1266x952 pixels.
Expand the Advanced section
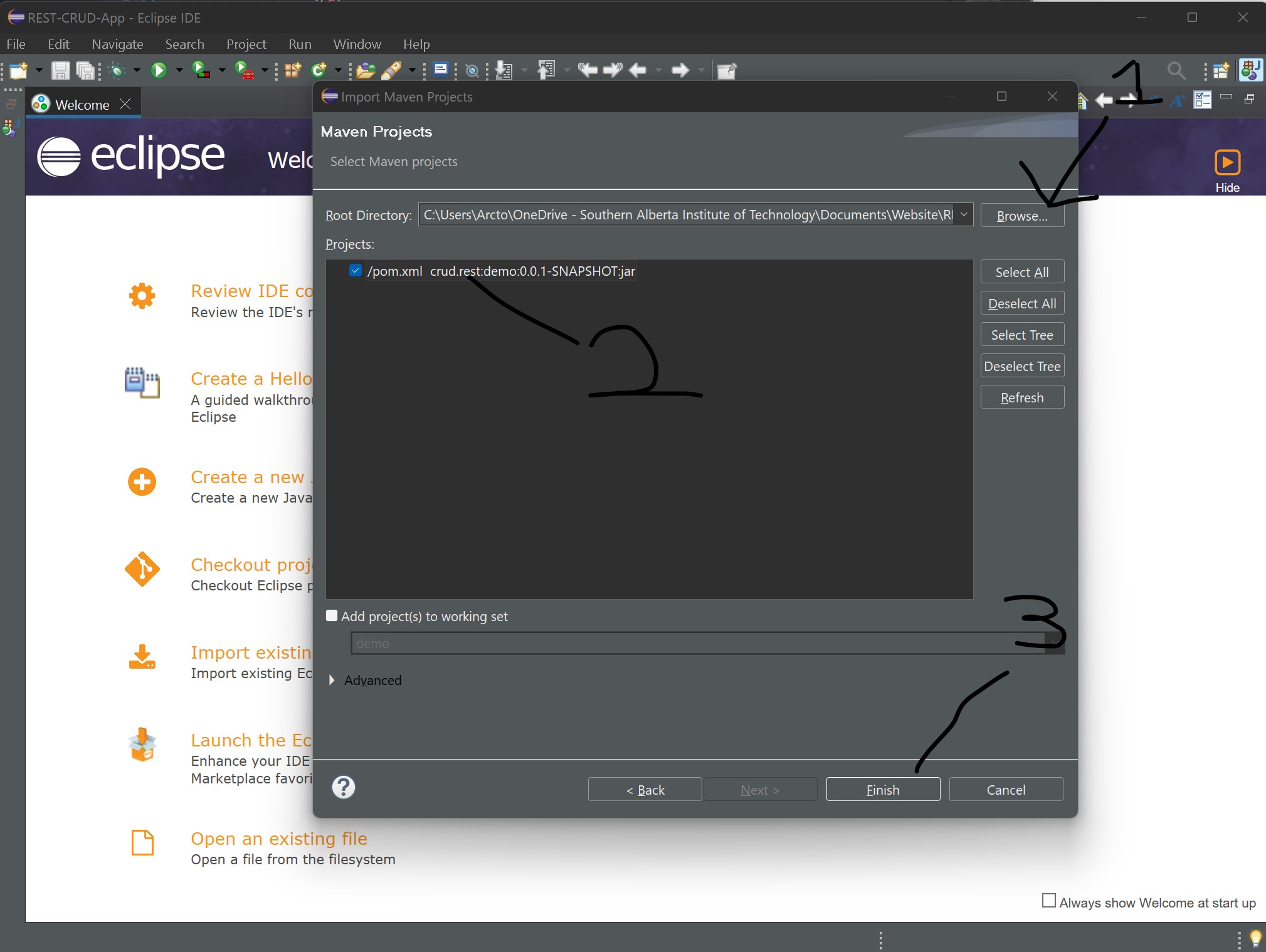332,680
